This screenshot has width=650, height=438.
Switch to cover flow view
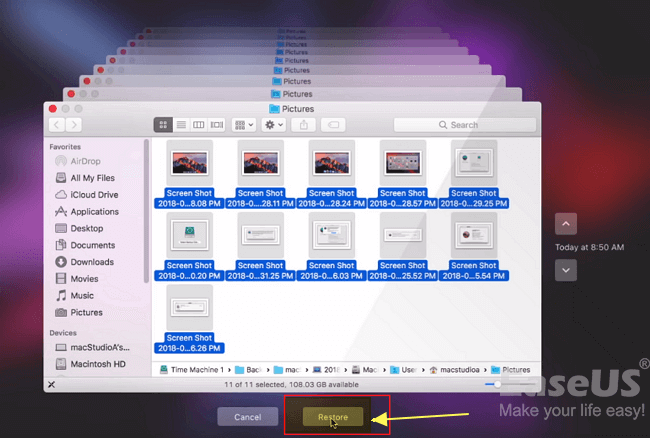click(x=216, y=125)
